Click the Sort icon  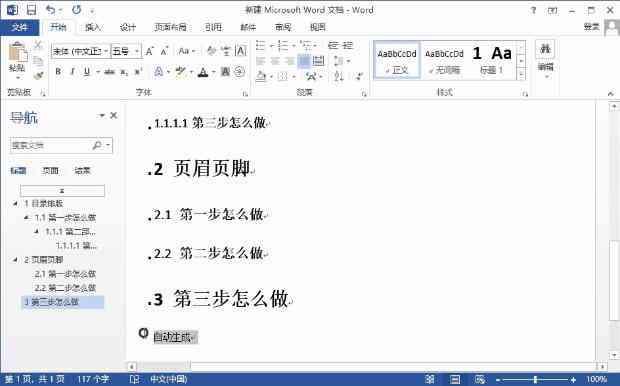pos(339,76)
